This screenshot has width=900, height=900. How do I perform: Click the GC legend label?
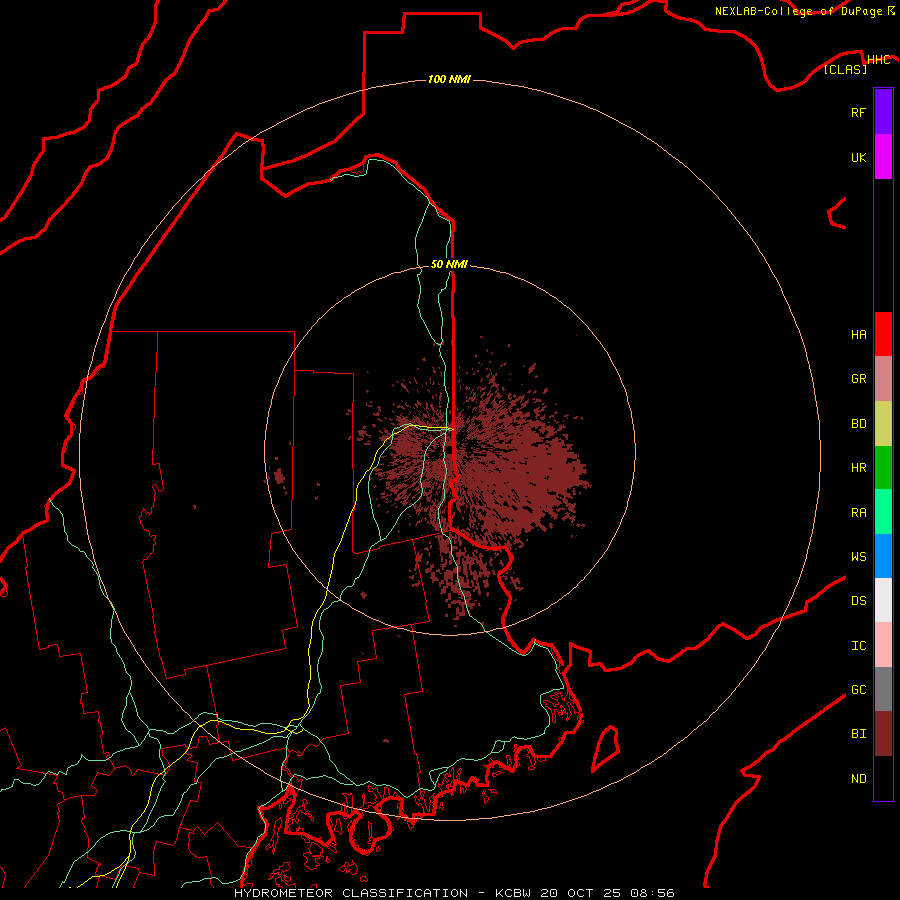(858, 690)
